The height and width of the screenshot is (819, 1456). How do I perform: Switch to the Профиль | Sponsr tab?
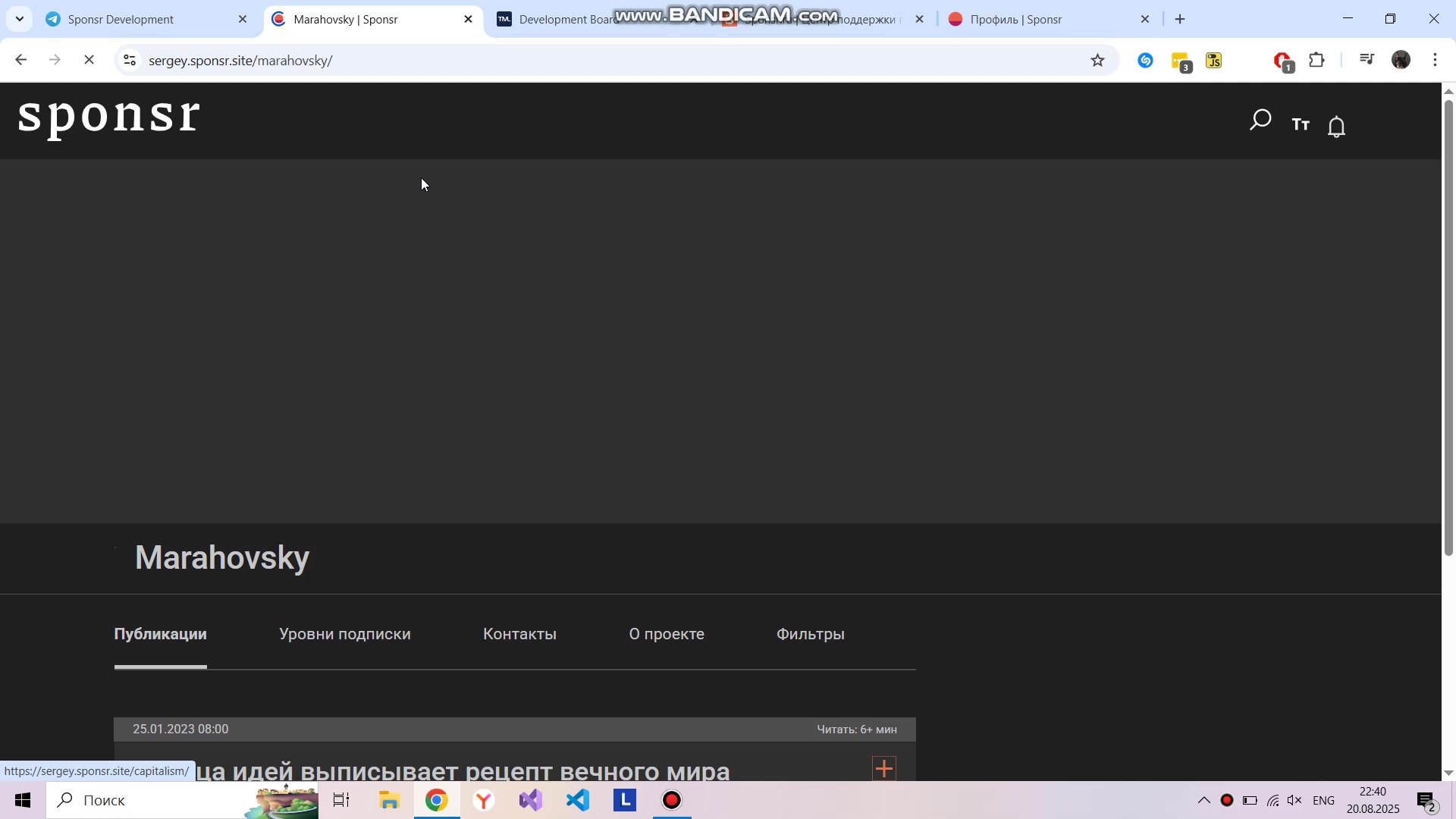1016,19
